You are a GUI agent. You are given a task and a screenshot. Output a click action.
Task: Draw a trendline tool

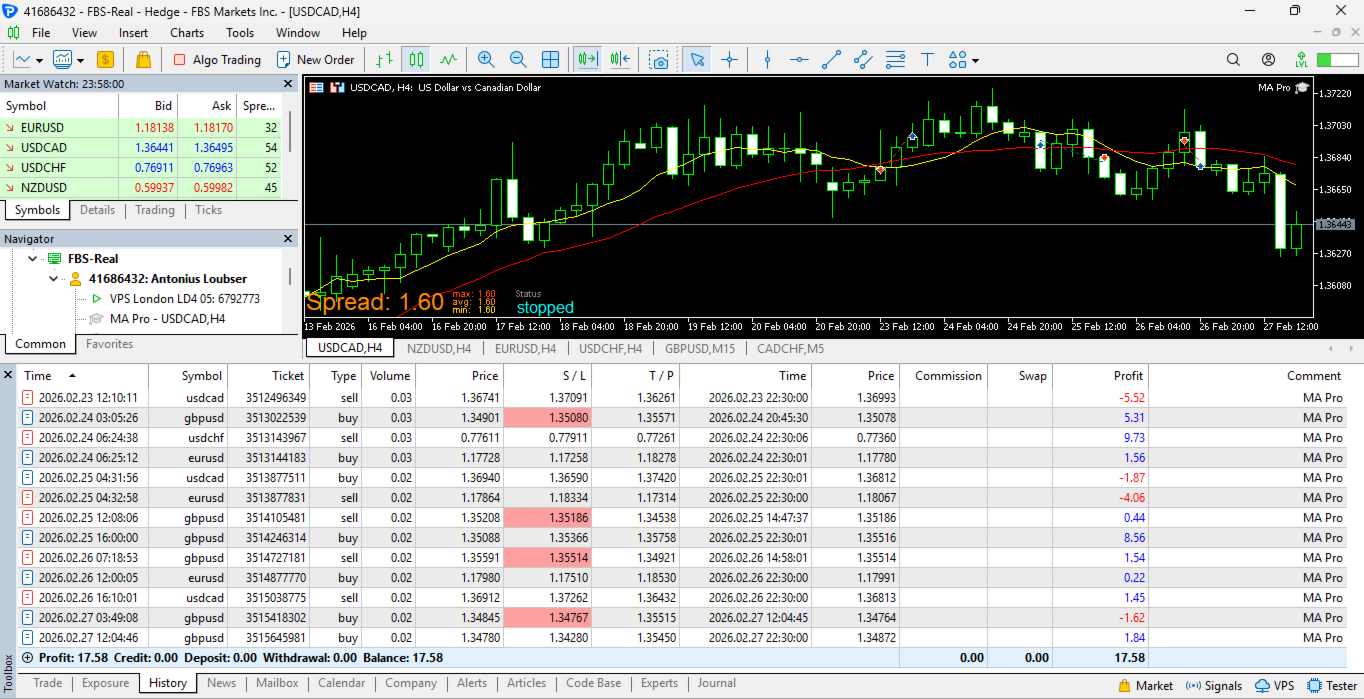click(831, 60)
